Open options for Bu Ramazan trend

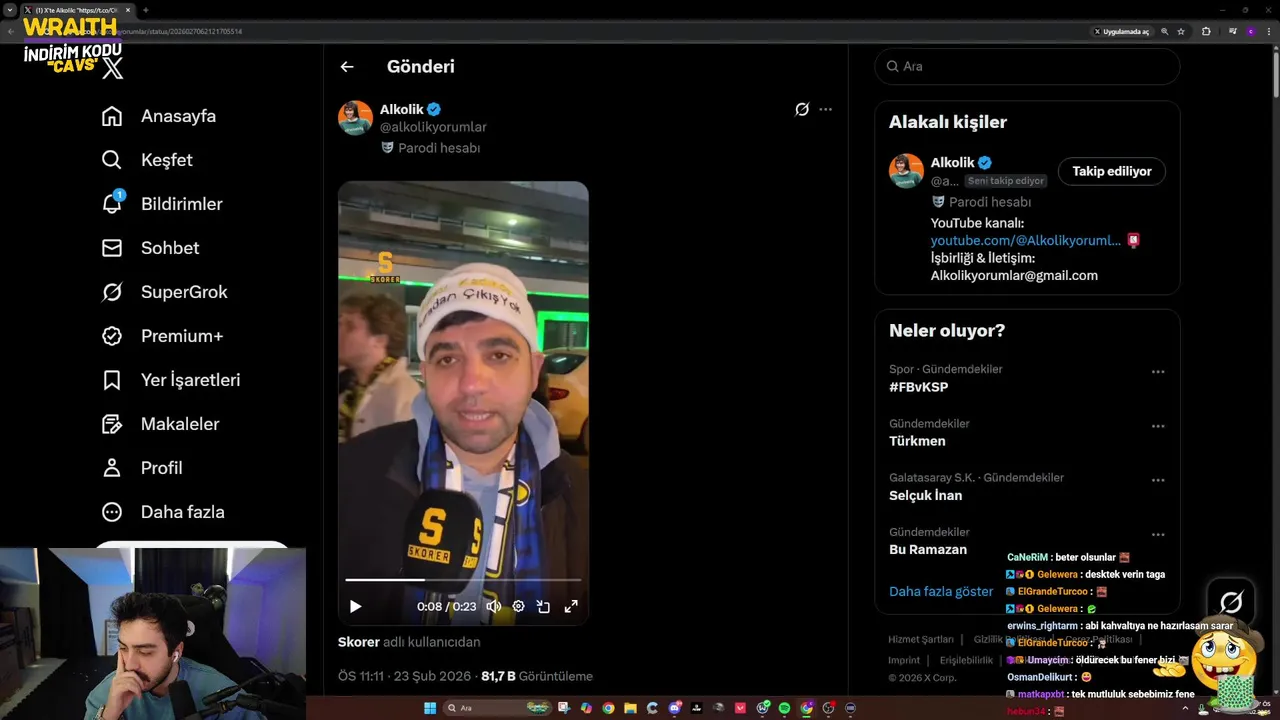pos(1158,534)
